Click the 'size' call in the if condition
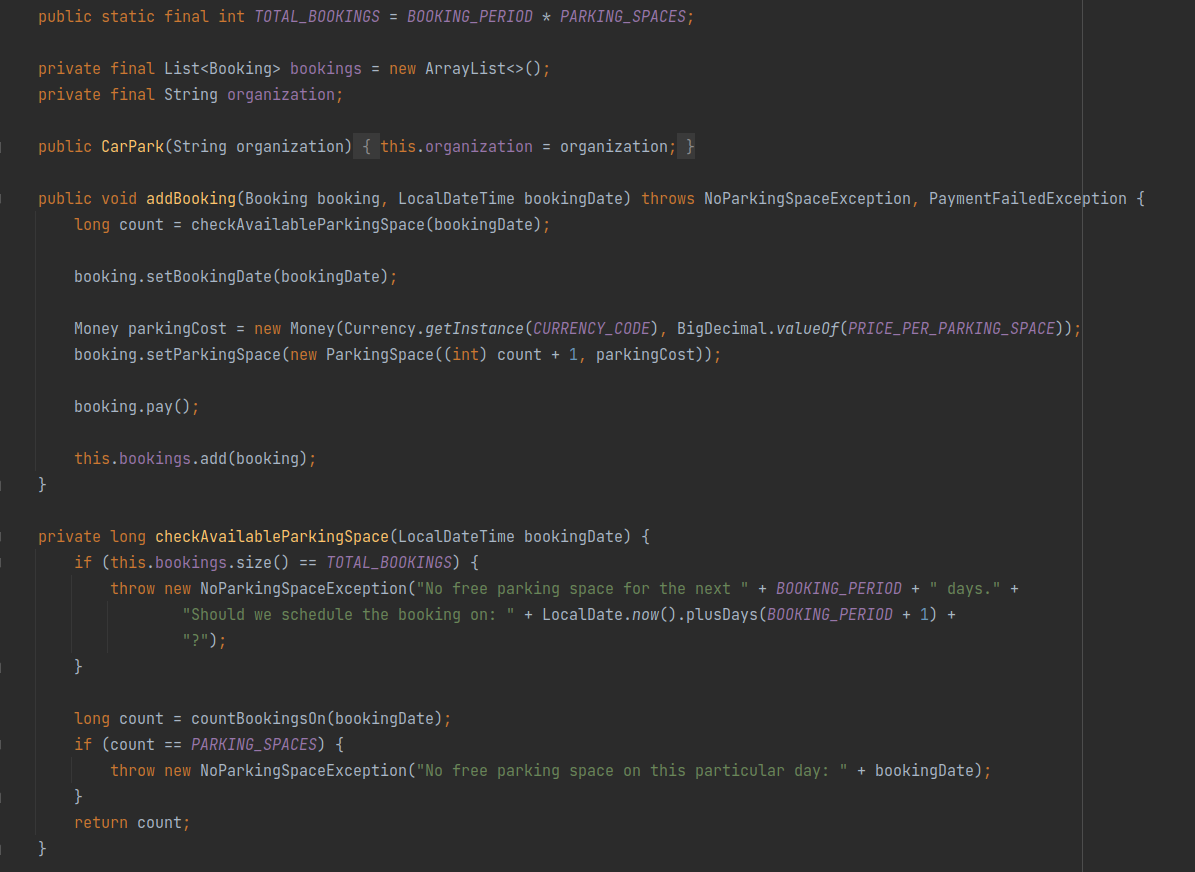Screen dimensions: 1195x872 [254, 563]
